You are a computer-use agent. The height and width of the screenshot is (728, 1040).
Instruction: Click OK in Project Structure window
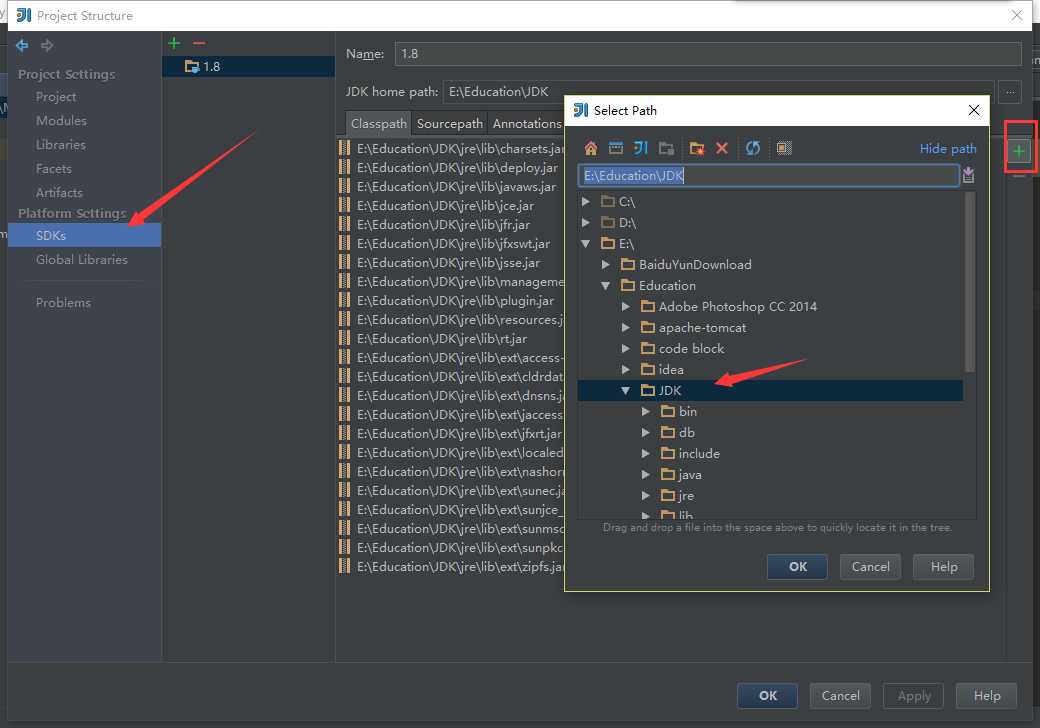(x=767, y=696)
